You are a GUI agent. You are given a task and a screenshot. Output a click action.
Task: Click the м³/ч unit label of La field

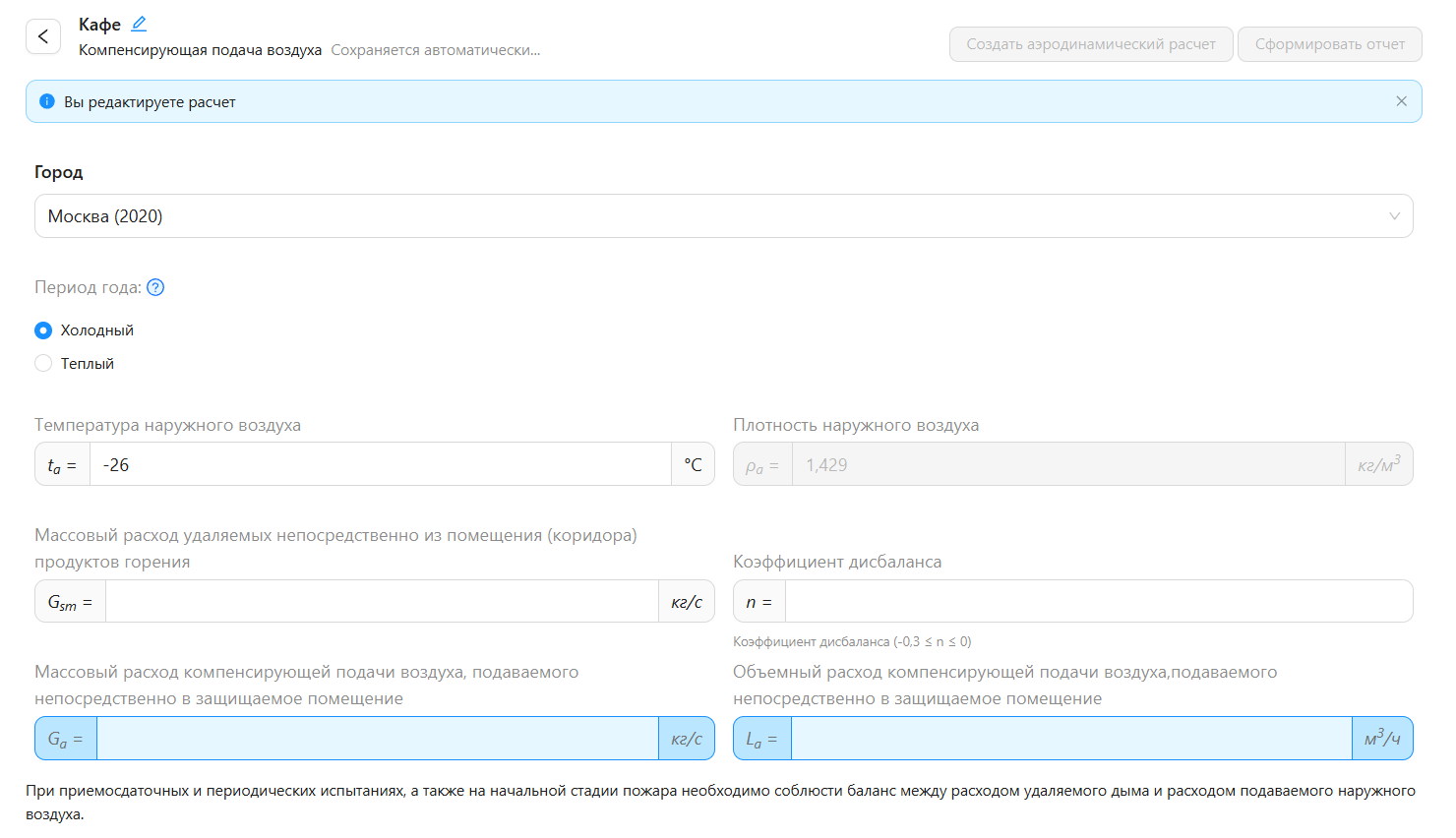coord(1381,739)
